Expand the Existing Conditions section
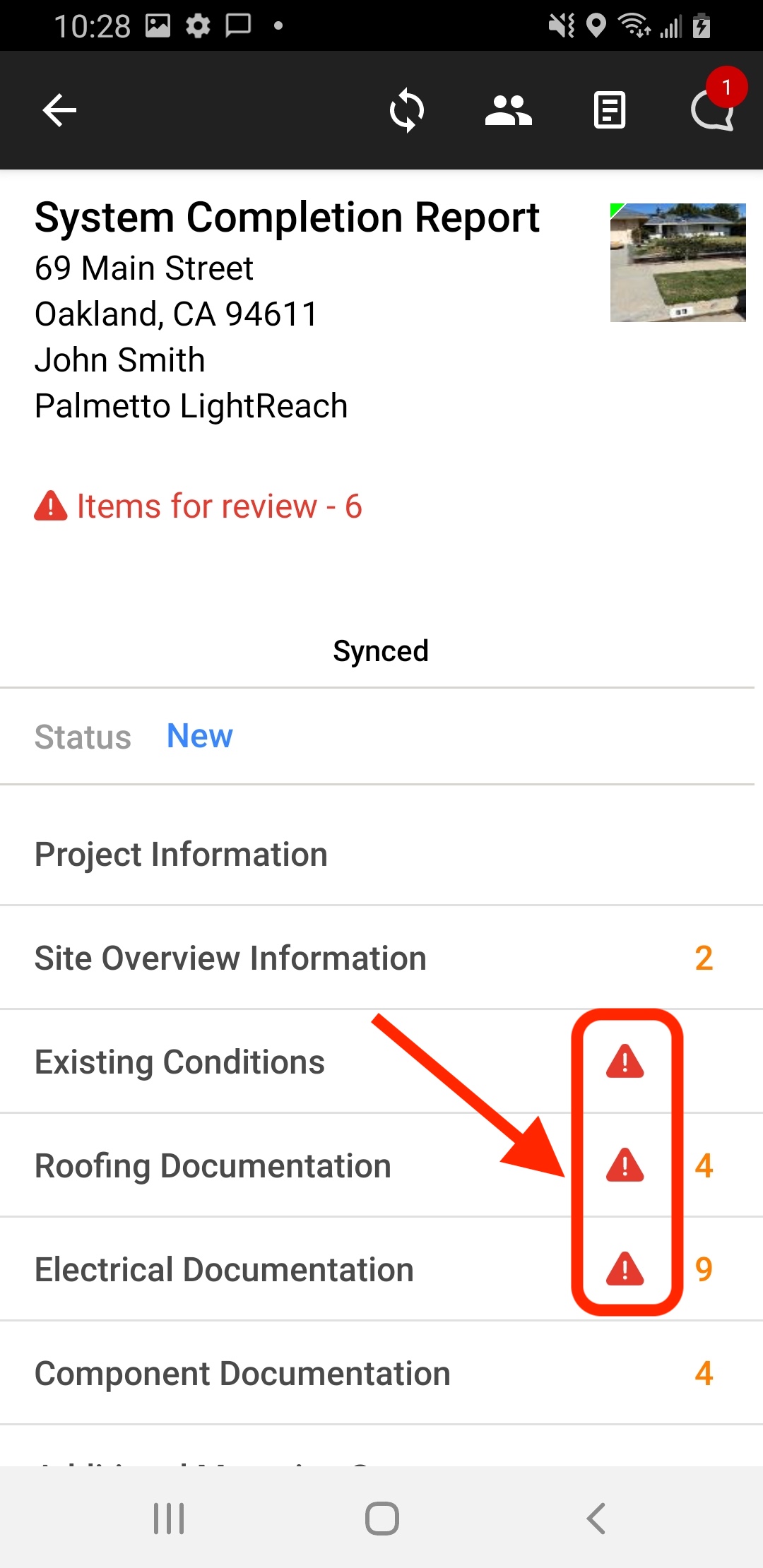Screen dimensions: 763x1568 (x=179, y=1062)
